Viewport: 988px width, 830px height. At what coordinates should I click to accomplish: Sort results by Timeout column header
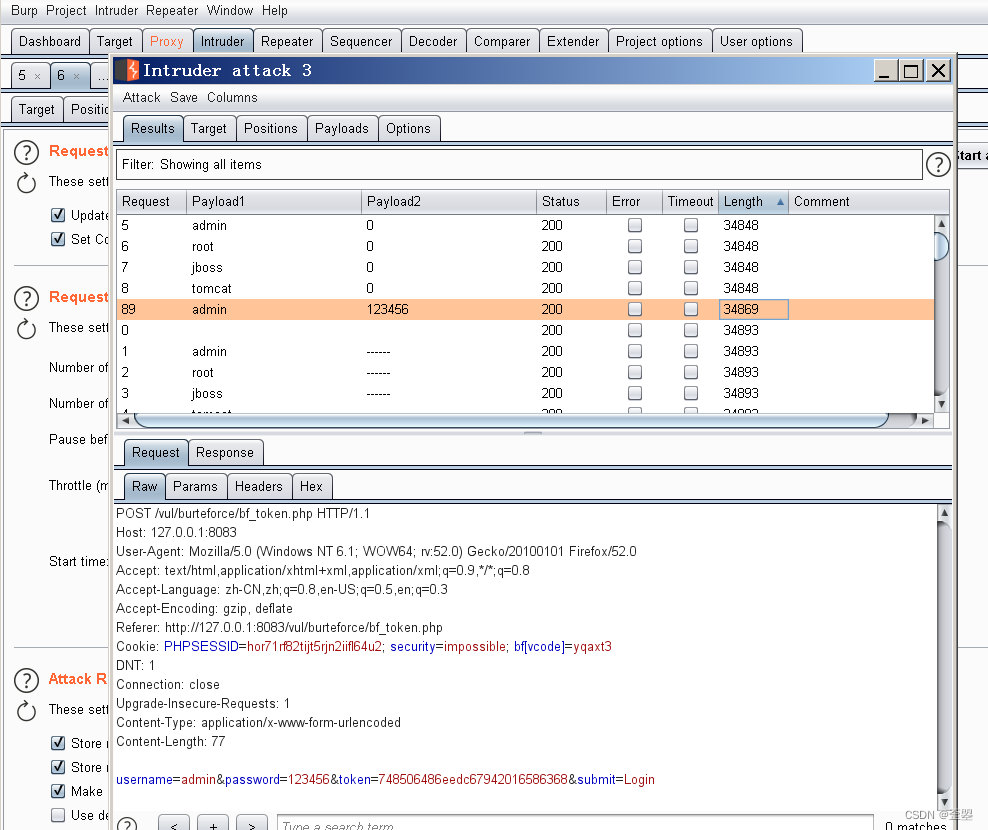[690, 202]
